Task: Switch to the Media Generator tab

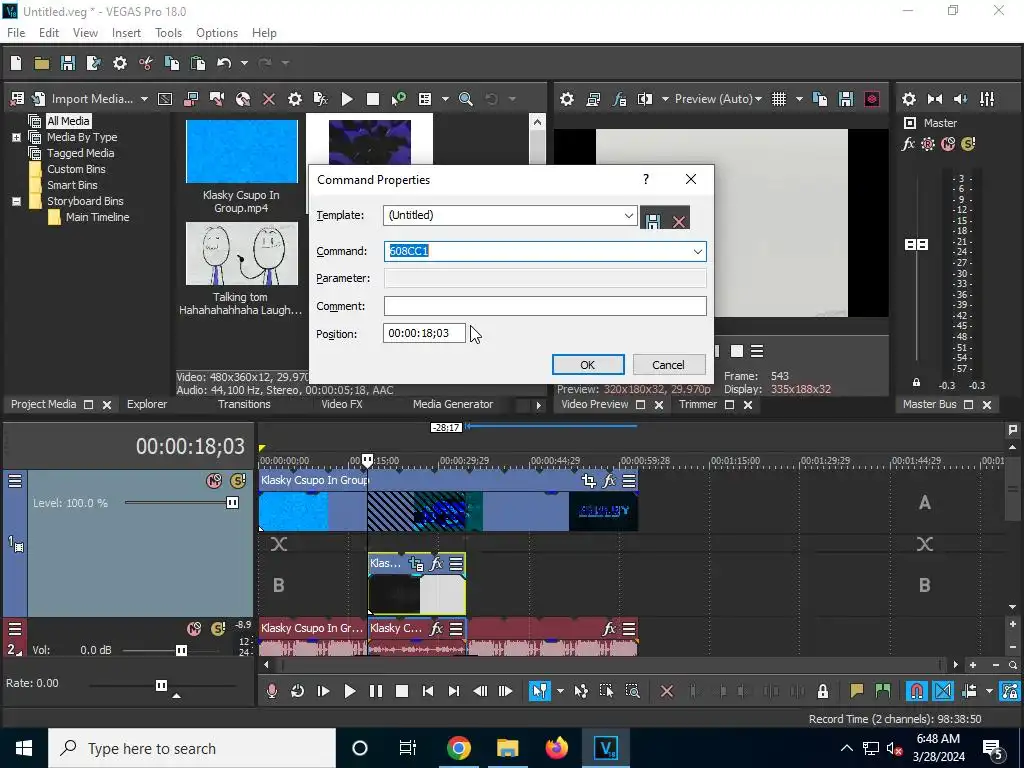Action: click(x=453, y=404)
